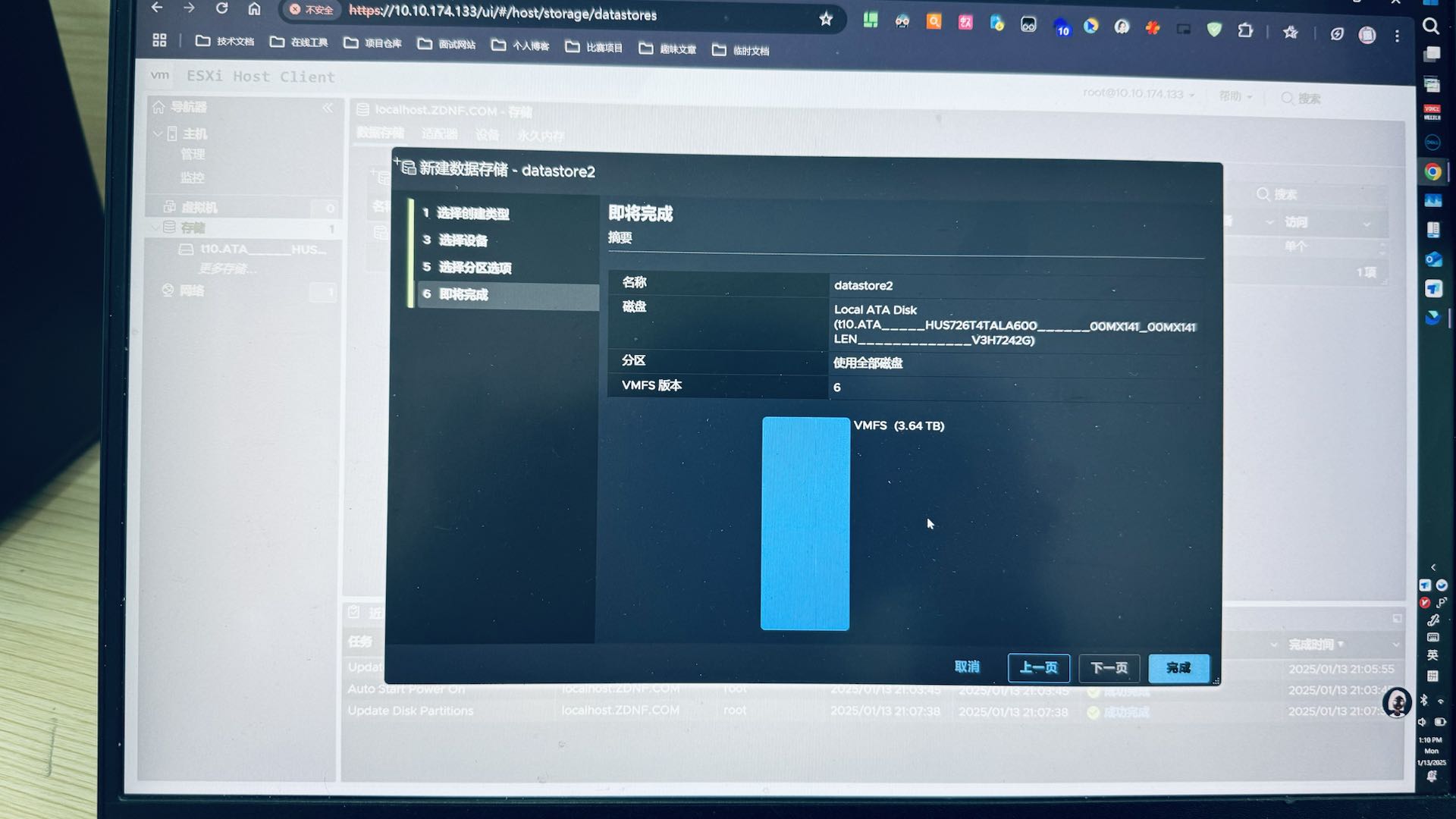Click Cancel (取消) in the dialog
The image size is (1456, 819).
(967, 667)
